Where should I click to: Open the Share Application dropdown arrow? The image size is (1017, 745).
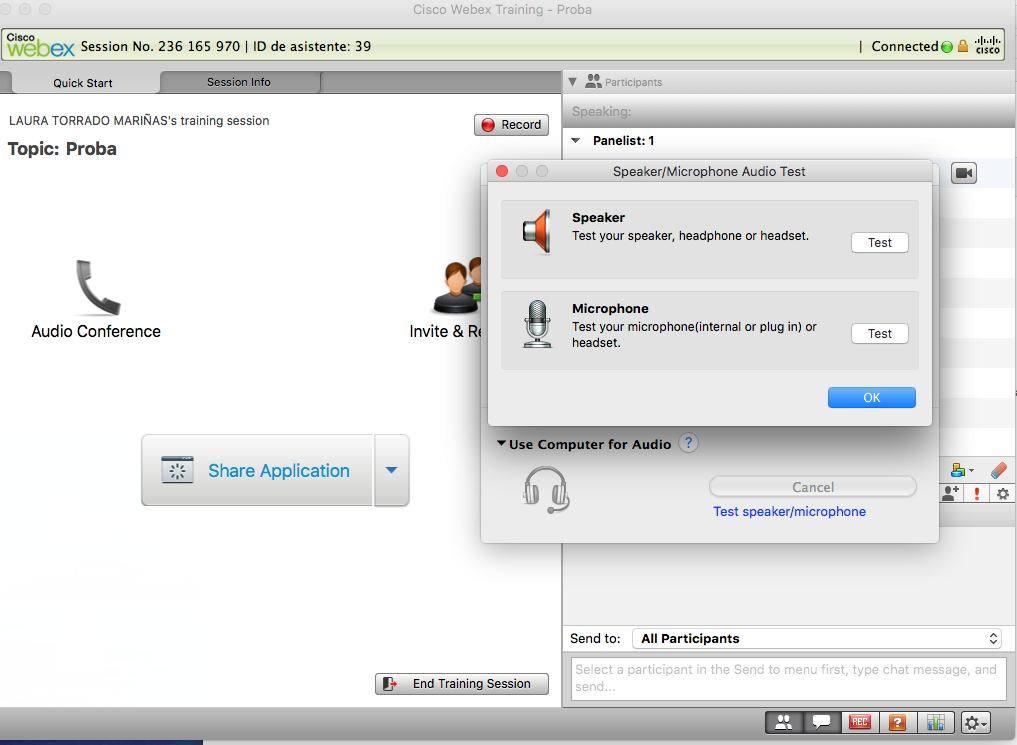(x=391, y=471)
